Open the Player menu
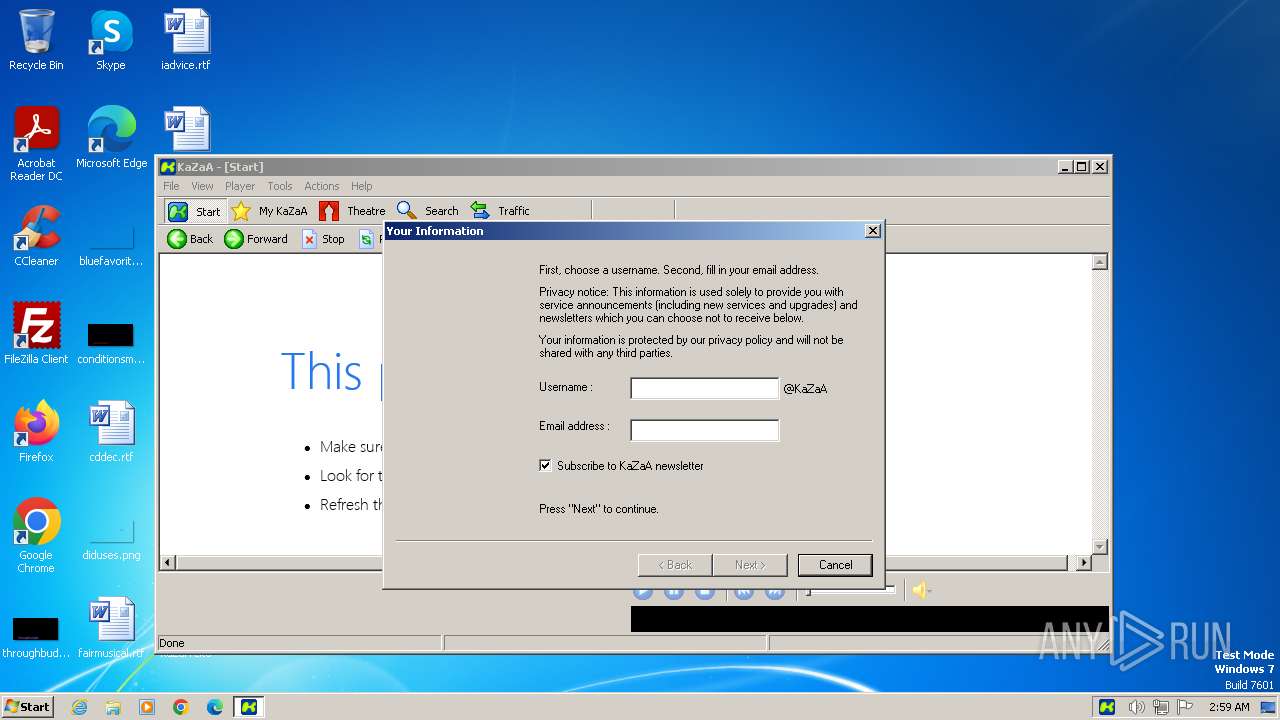The height and width of the screenshot is (720, 1280). [240, 186]
